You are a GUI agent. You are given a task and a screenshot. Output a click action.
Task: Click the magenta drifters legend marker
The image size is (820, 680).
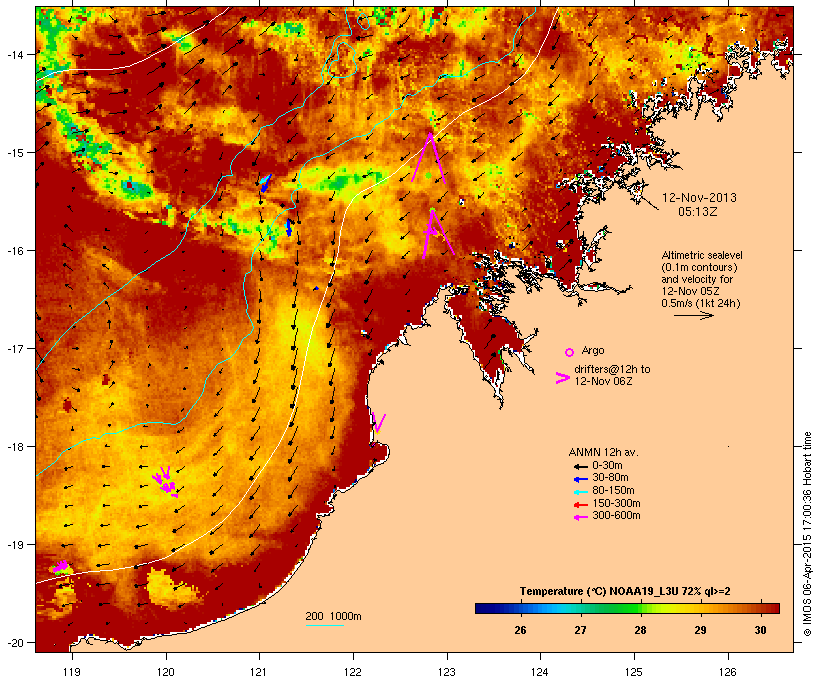tap(563, 378)
